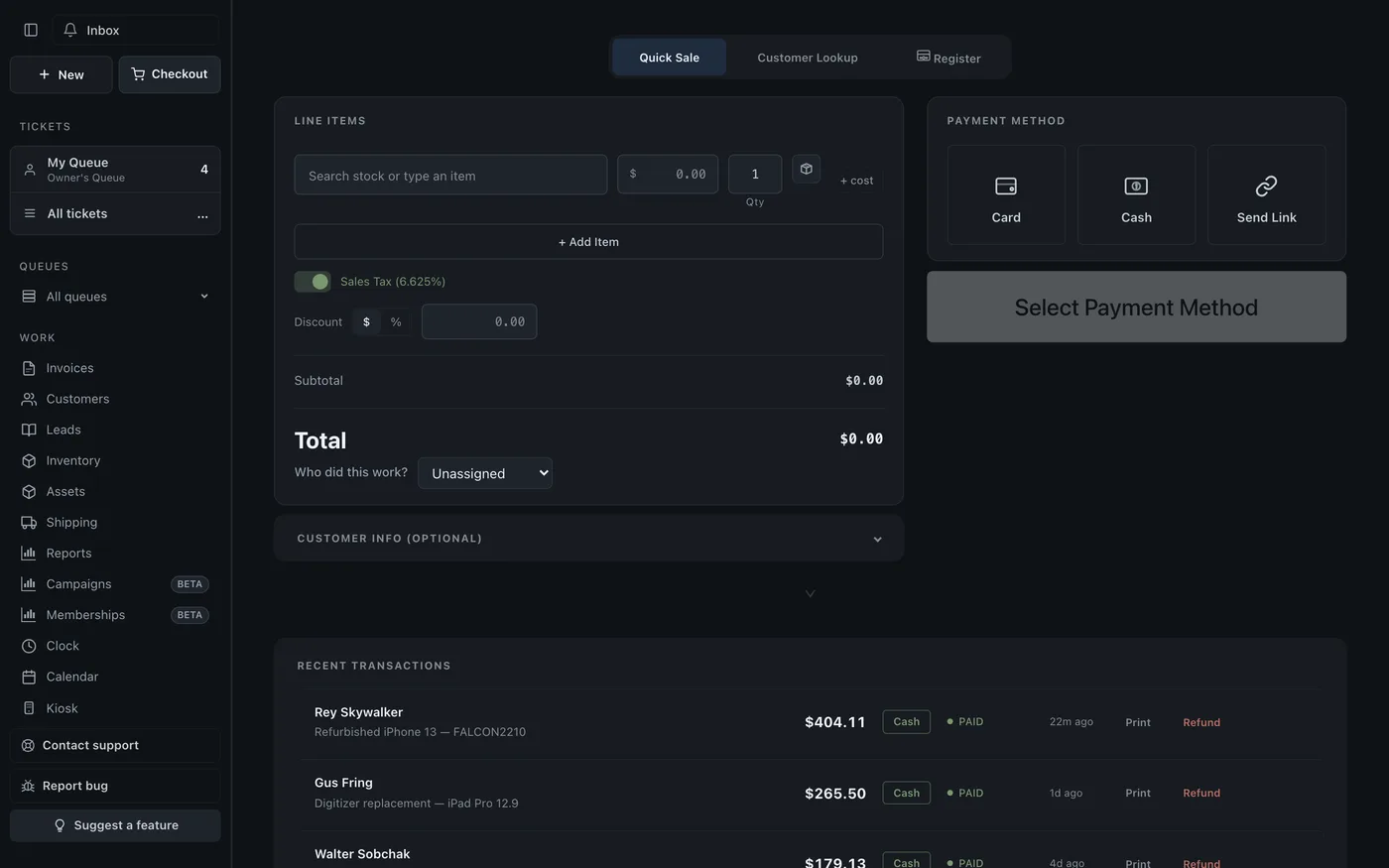Choose Card payment method

coord(1006,195)
